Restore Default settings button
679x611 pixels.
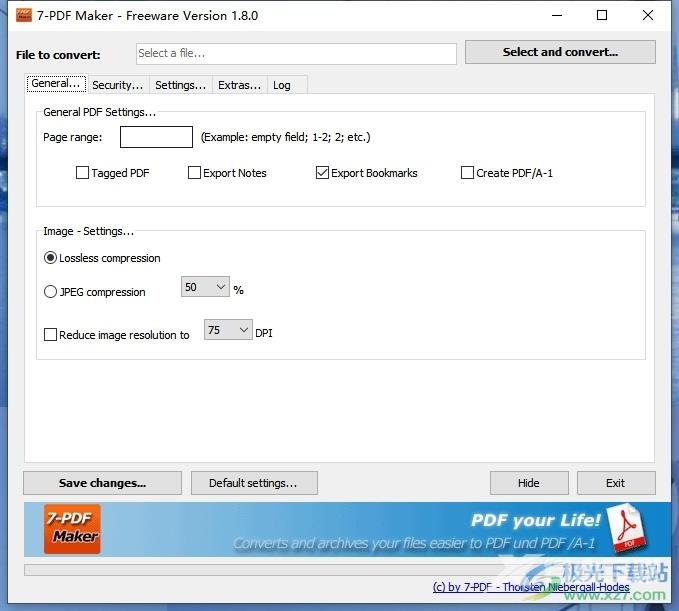[254, 483]
